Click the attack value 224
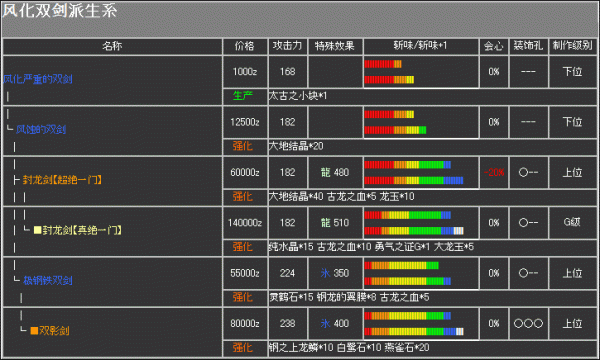Screen dimensions: 600x360 click(287, 273)
